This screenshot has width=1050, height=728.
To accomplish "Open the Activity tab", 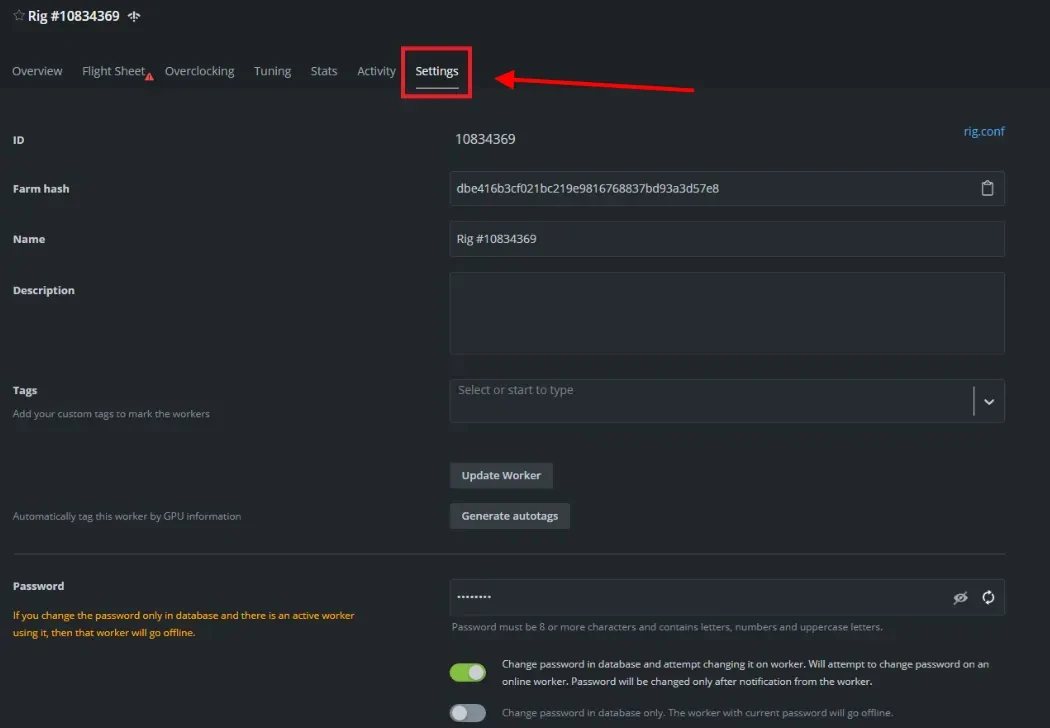I will pos(376,71).
